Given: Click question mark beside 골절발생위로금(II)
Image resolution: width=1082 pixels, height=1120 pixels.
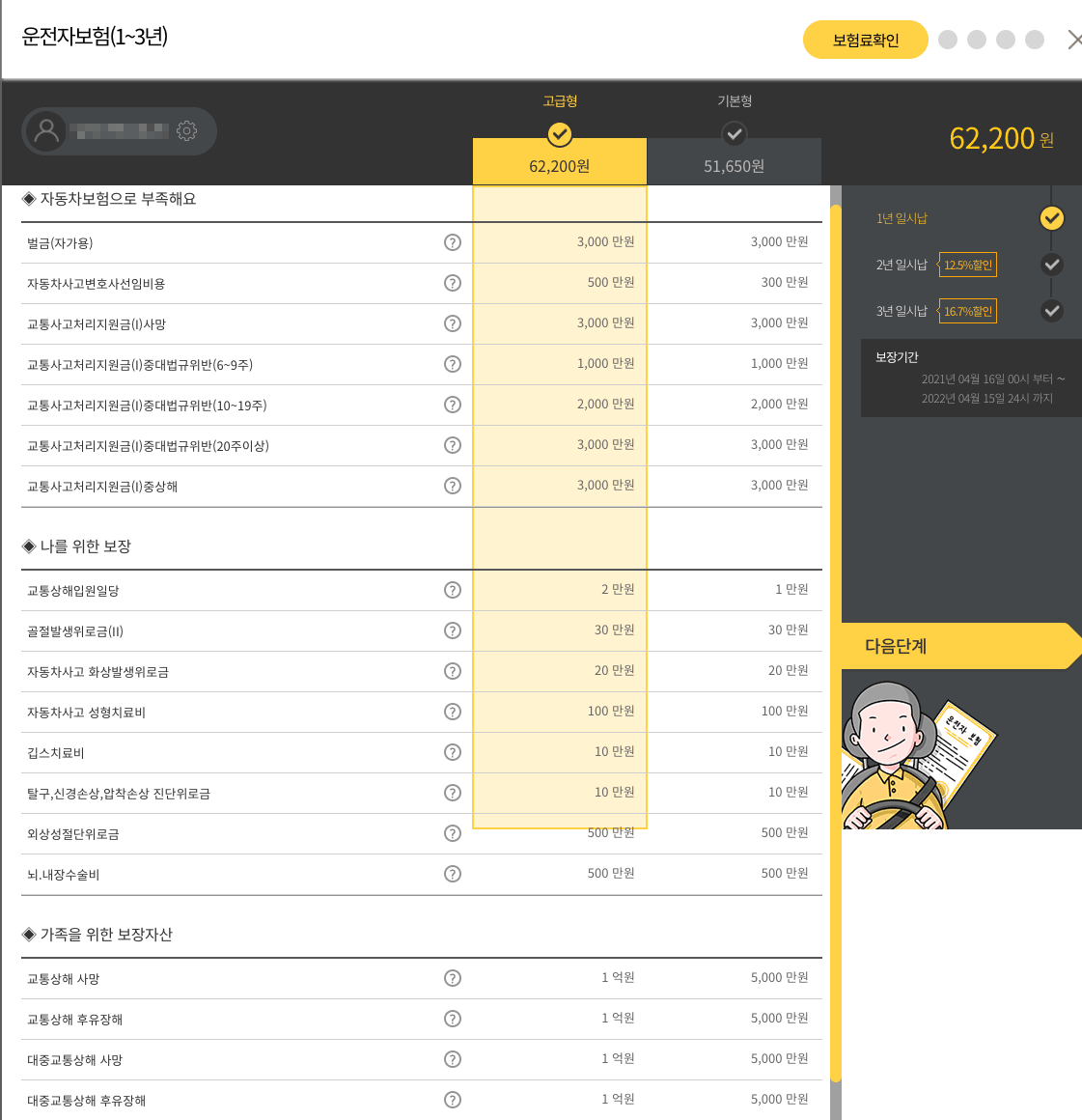Looking at the screenshot, I should click(x=452, y=630).
